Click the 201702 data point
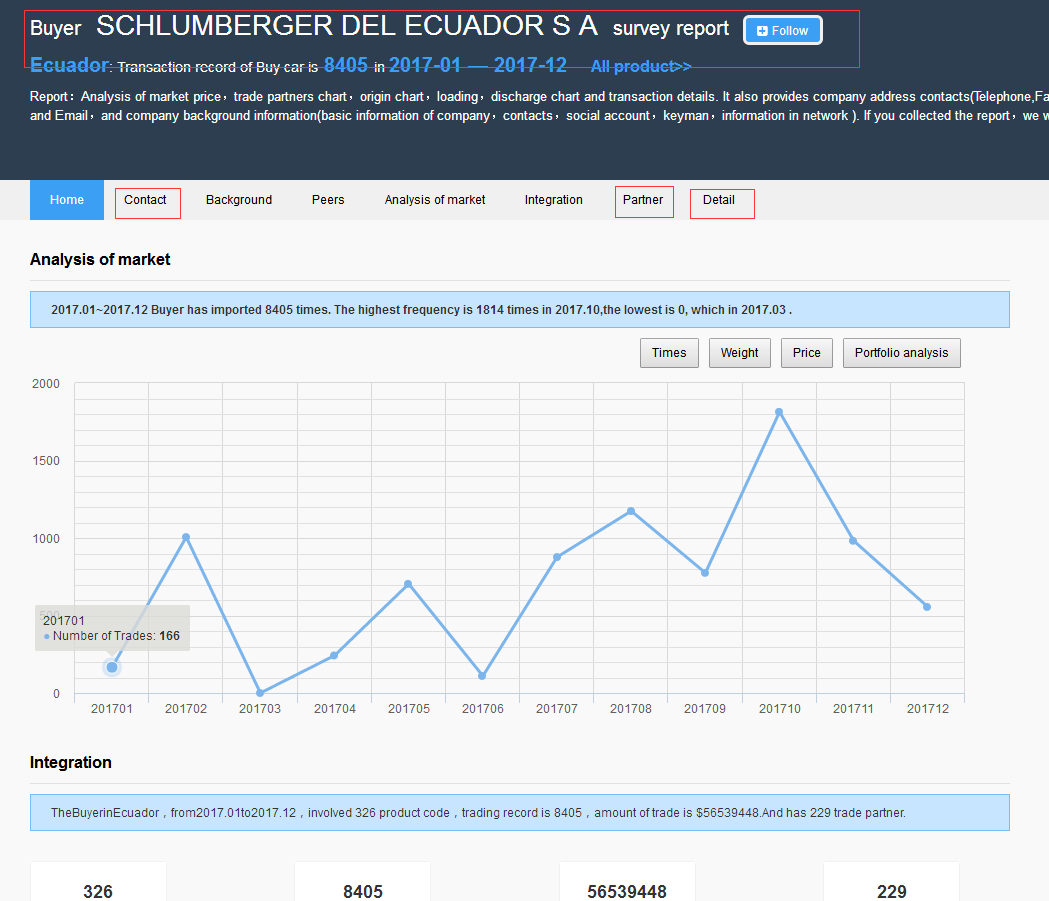The width and height of the screenshot is (1049, 901). coord(186,537)
